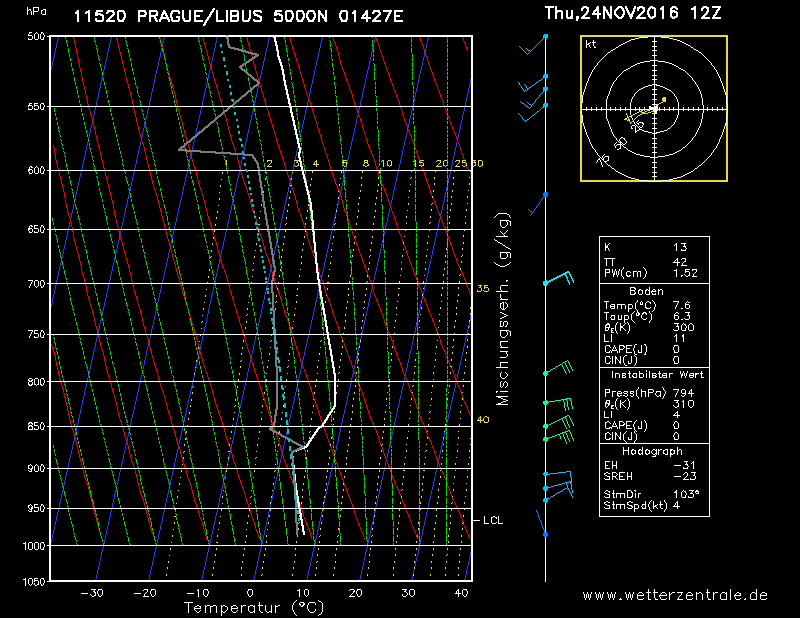
Task: Click the LCL marker label
Action: [493, 520]
